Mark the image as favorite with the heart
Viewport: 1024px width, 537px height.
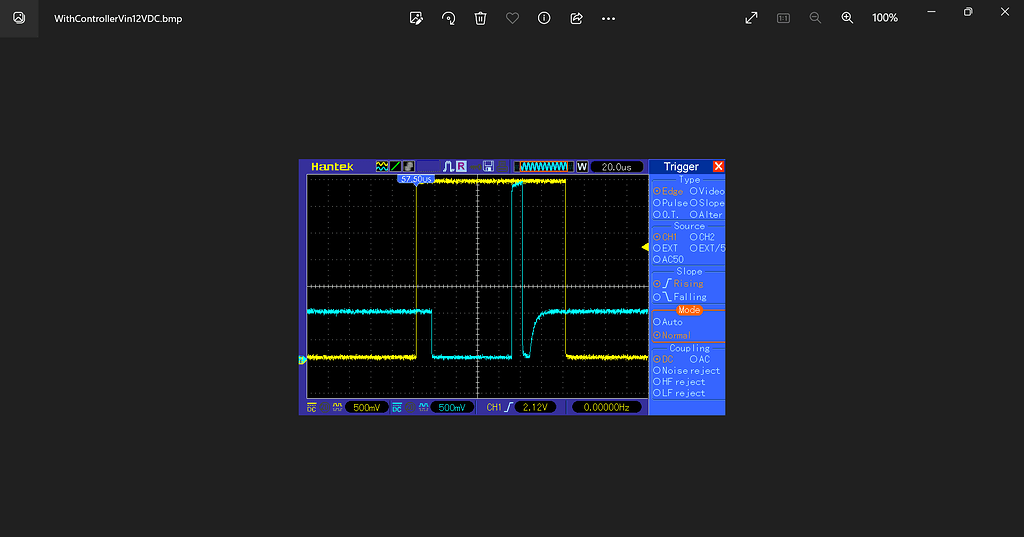coord(512,18)
